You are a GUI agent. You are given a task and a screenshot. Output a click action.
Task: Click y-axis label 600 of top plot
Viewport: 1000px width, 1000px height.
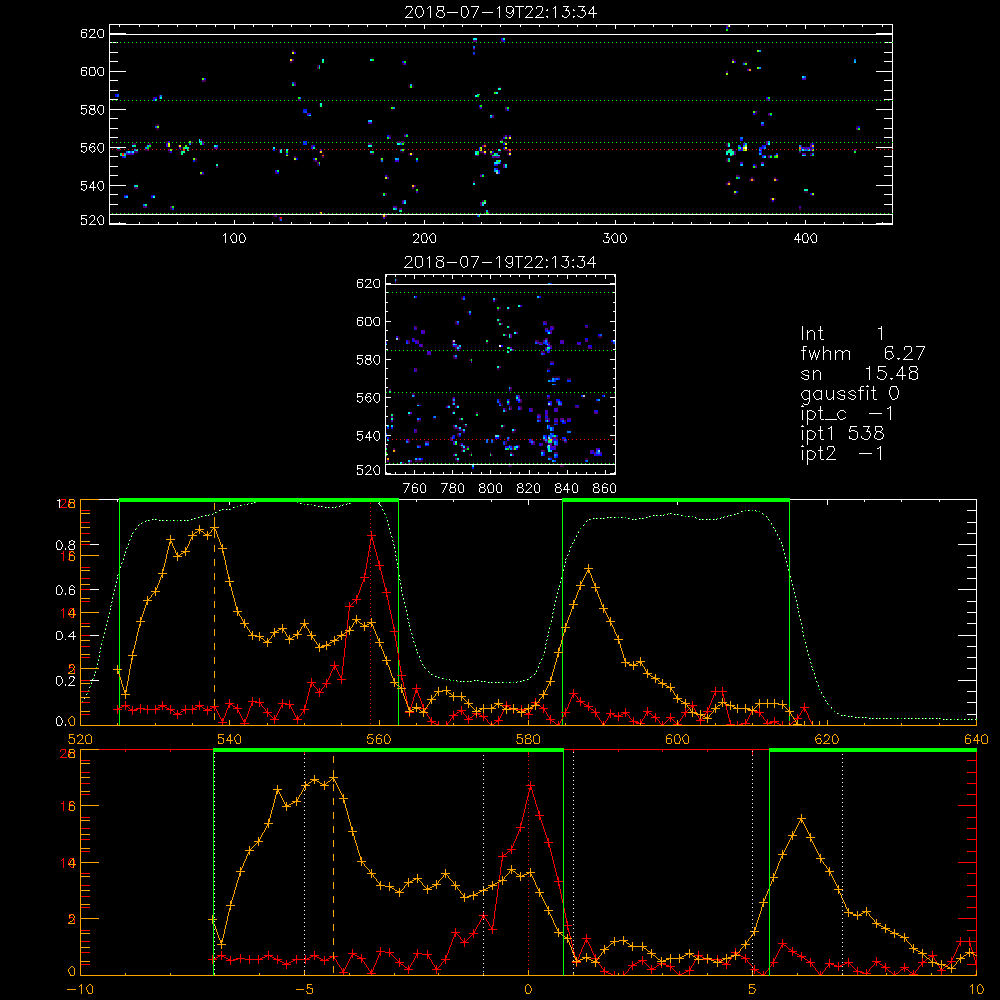[x=92, y=71]
